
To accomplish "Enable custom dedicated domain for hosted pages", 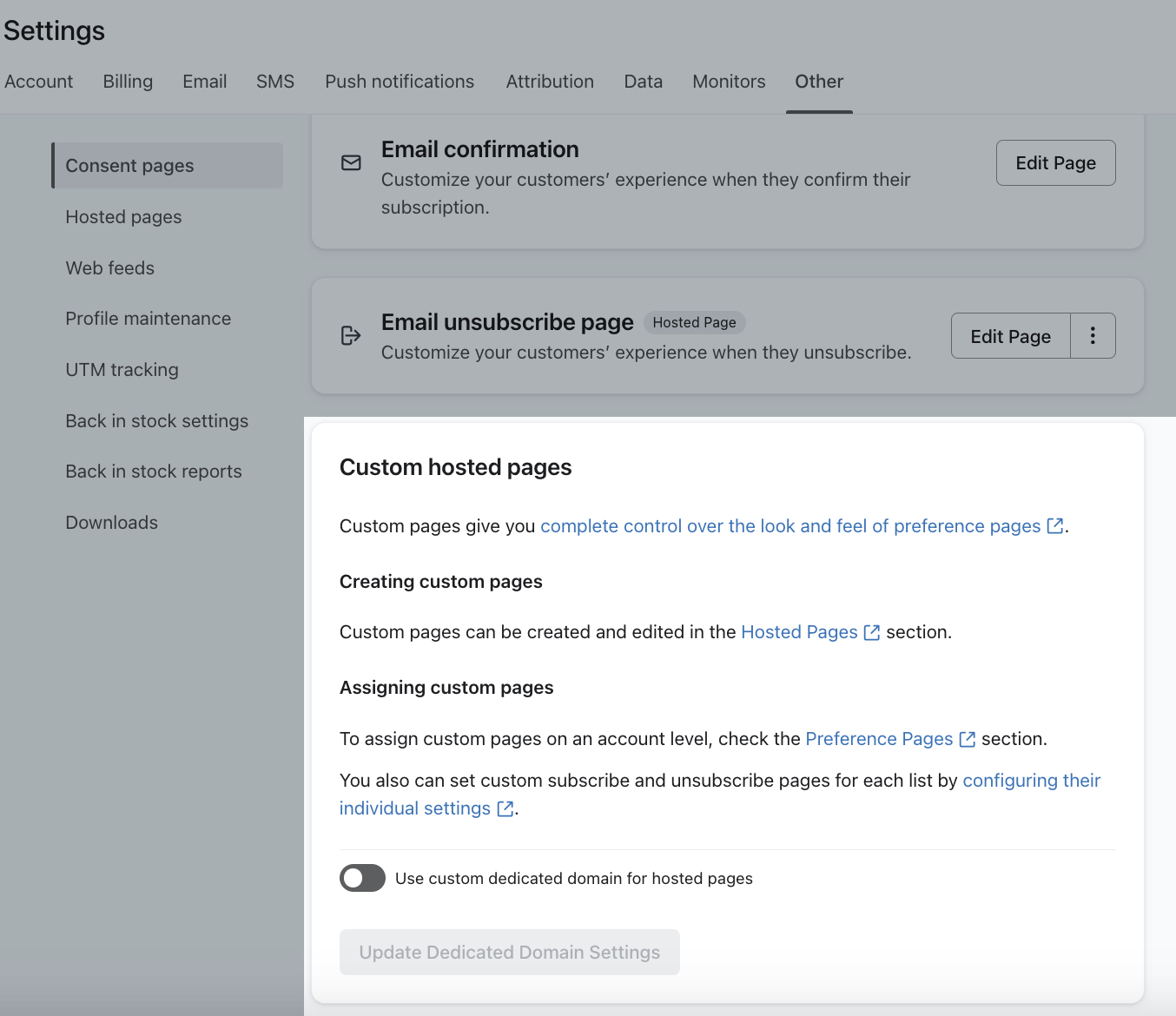I will pos(362,878).
